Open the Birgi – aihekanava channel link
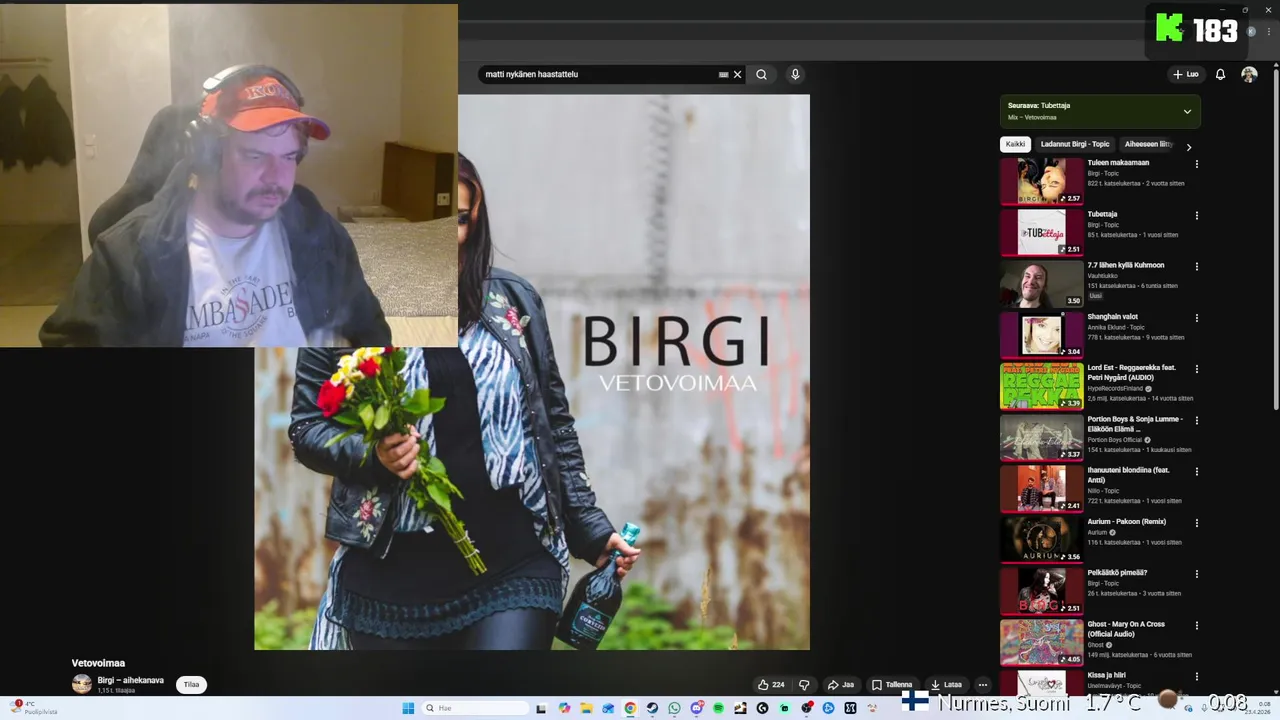Image resolution: width=1280 pixels, height=720 pixels. point(130,680)
